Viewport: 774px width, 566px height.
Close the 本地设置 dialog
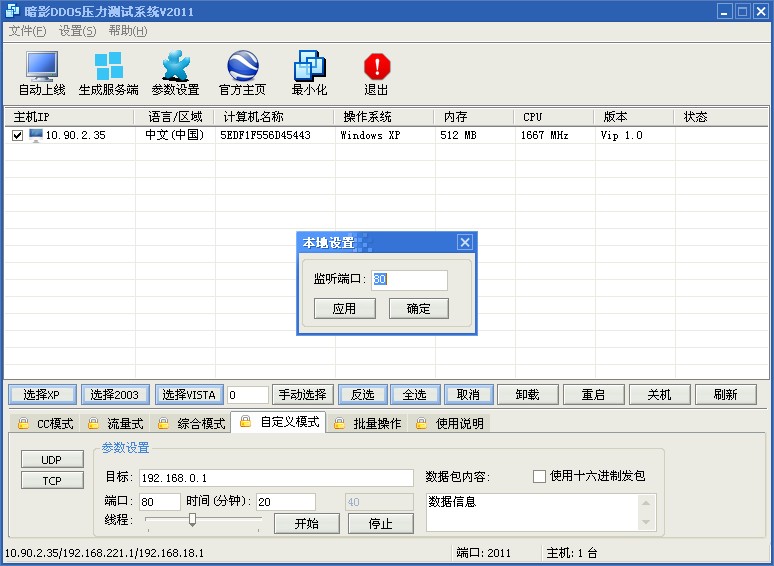[x=464, y=242]
